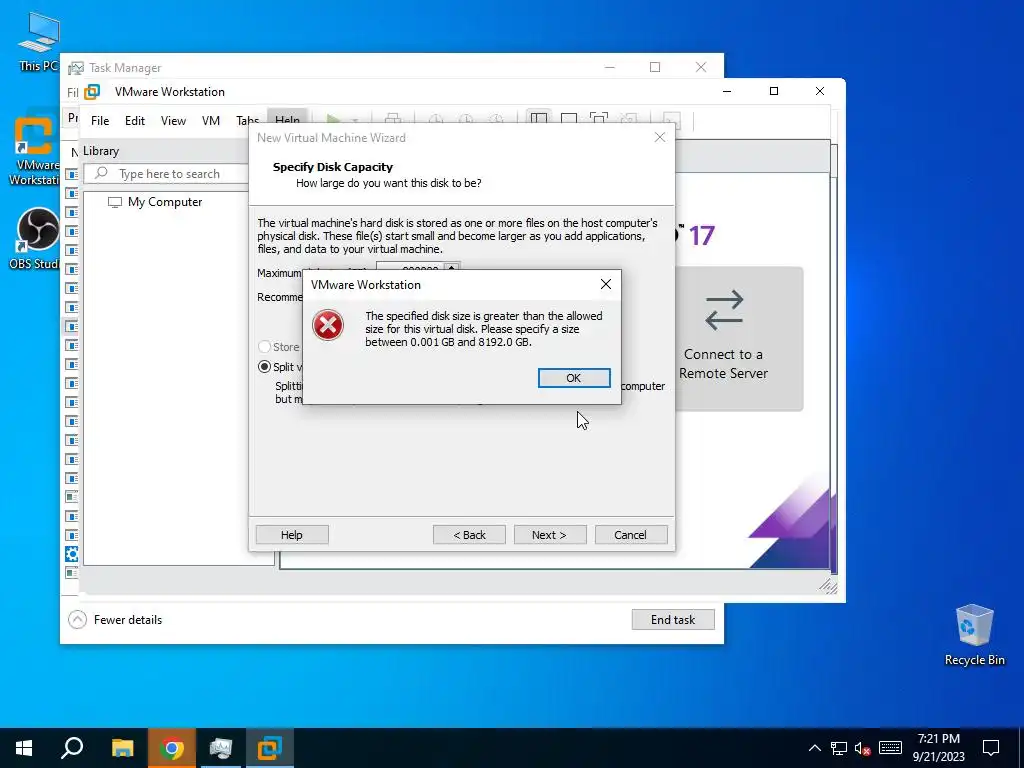
Task: Click the maximum disk size input field
Action: 410,267
